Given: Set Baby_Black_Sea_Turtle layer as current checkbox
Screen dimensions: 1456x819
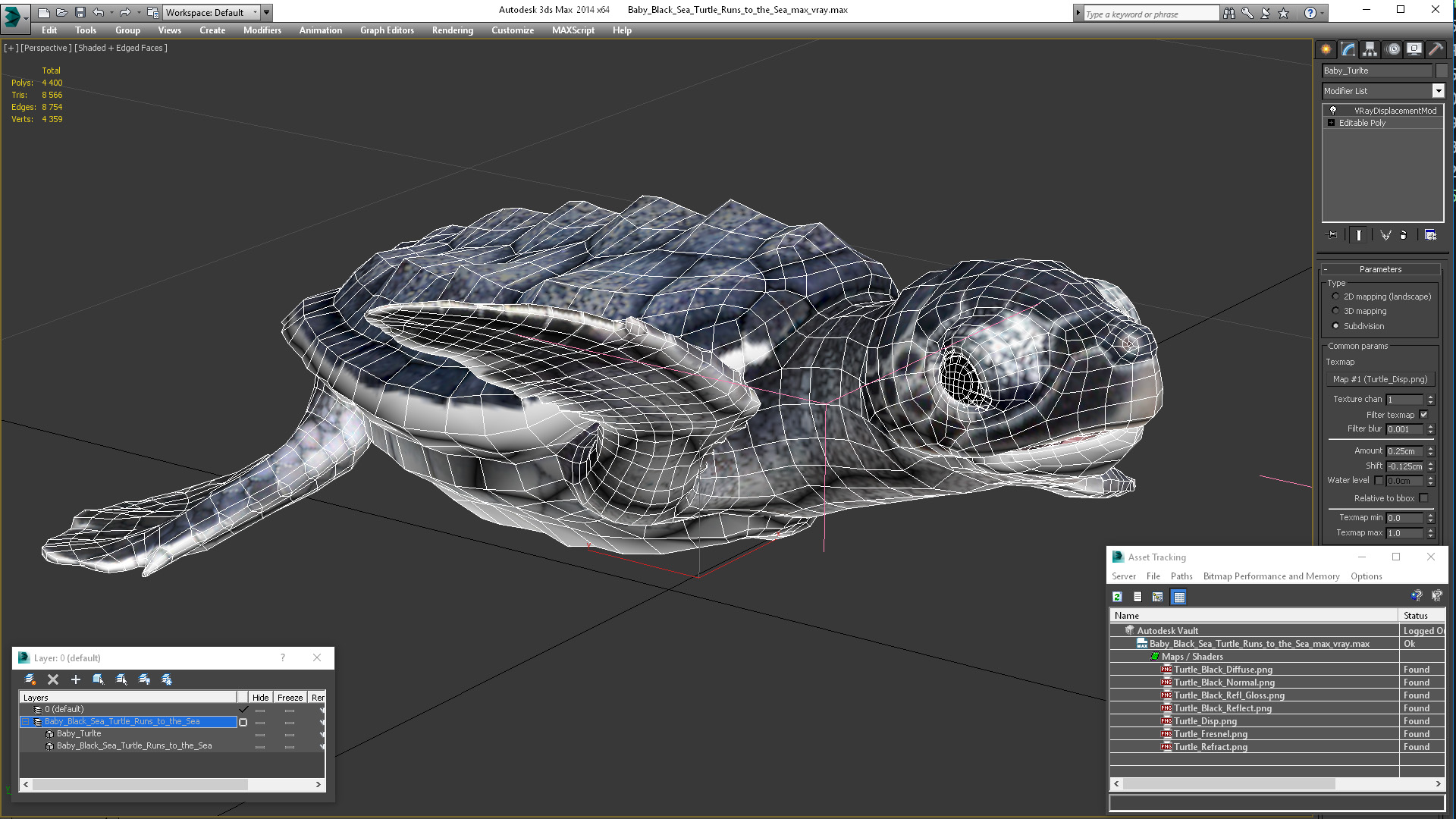Looking at the screenshot, I should [x=243, y=722].
